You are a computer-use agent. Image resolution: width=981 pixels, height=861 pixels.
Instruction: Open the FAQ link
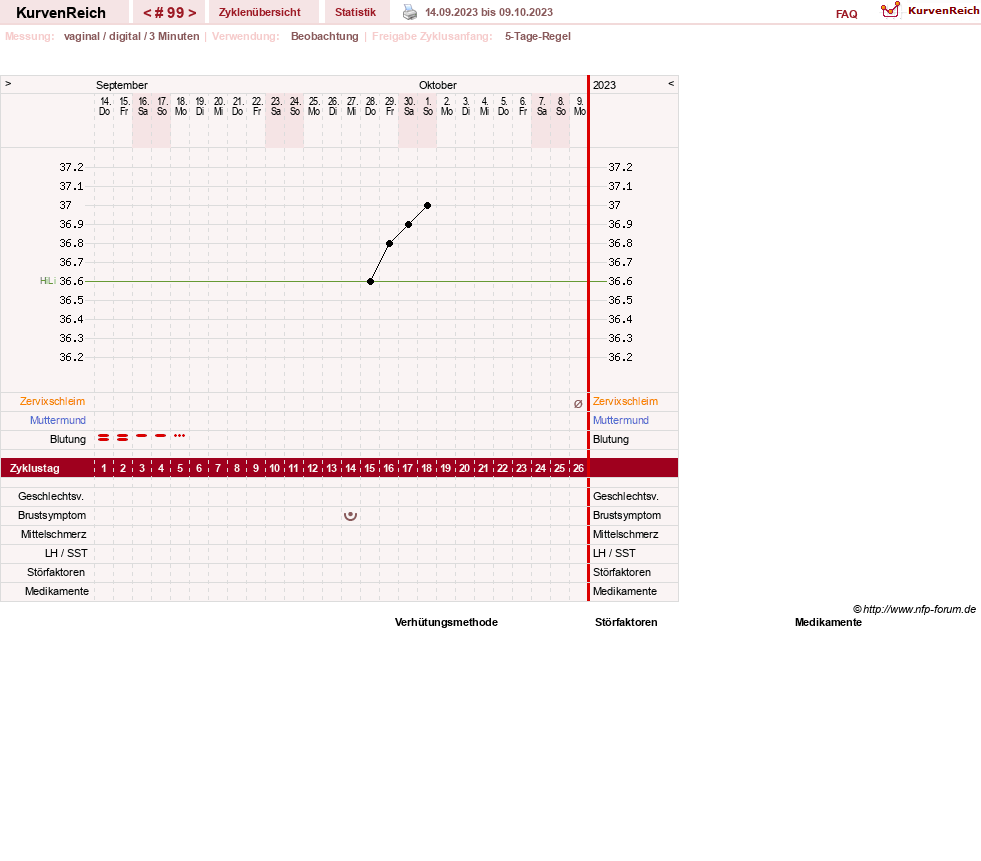click(x=846, y=14)
